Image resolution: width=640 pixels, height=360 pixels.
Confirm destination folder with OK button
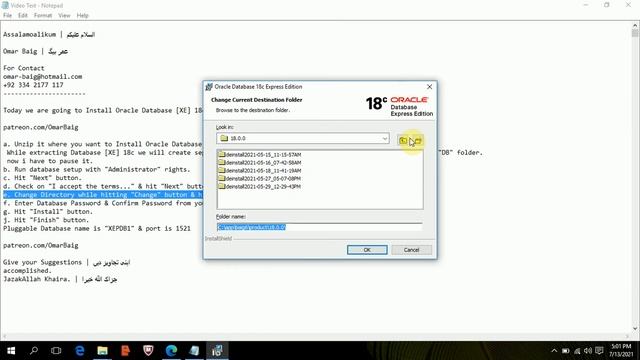(367, 250)
